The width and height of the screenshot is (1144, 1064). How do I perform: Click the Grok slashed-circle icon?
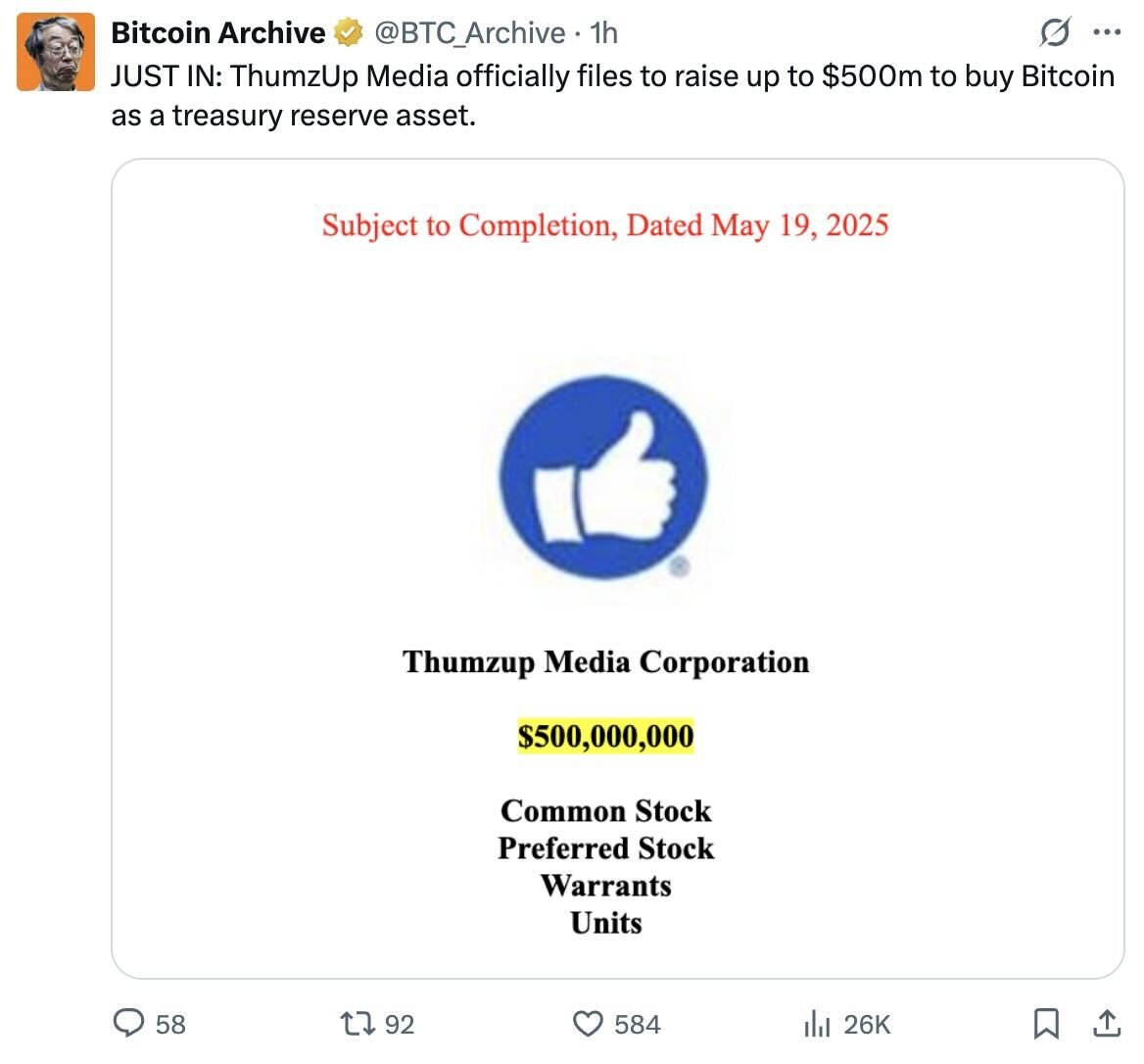[x=1055, y=32]
